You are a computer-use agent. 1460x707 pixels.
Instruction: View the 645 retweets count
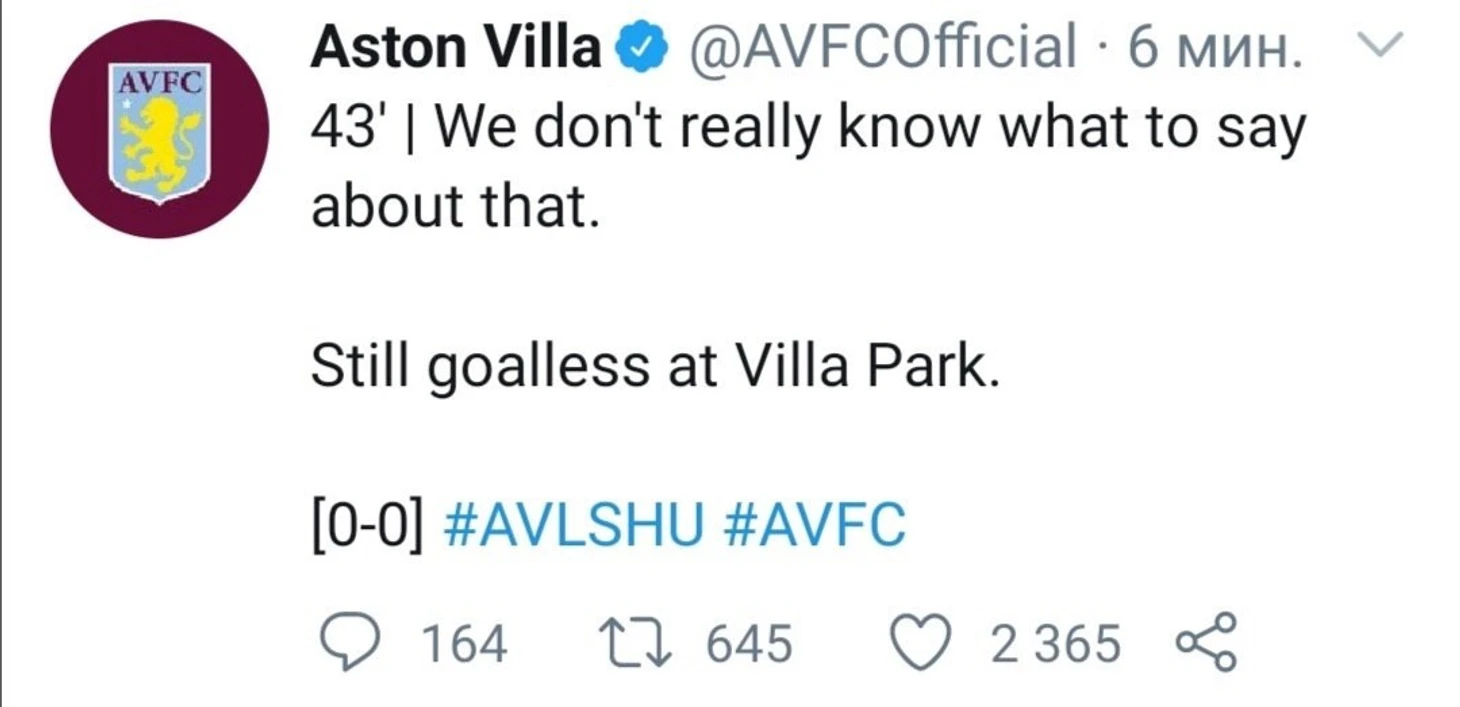point(749,643)
